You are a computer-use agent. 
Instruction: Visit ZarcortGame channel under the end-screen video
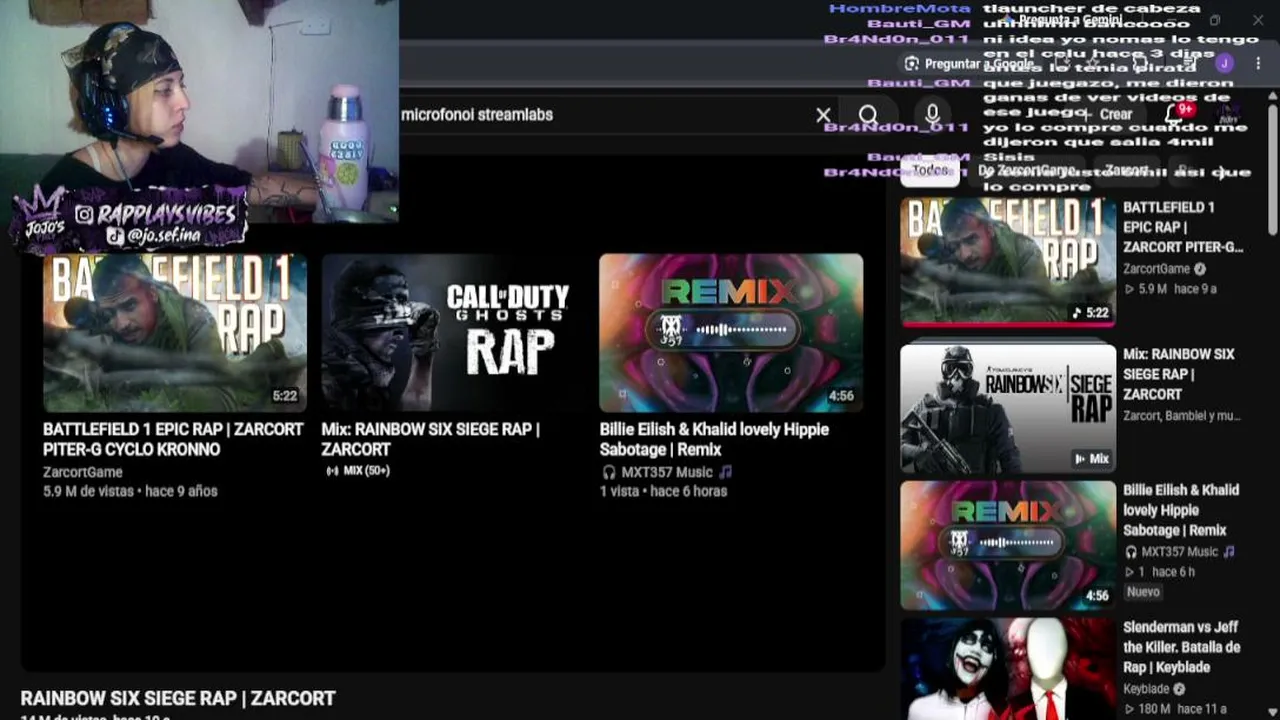coord(83,472)
